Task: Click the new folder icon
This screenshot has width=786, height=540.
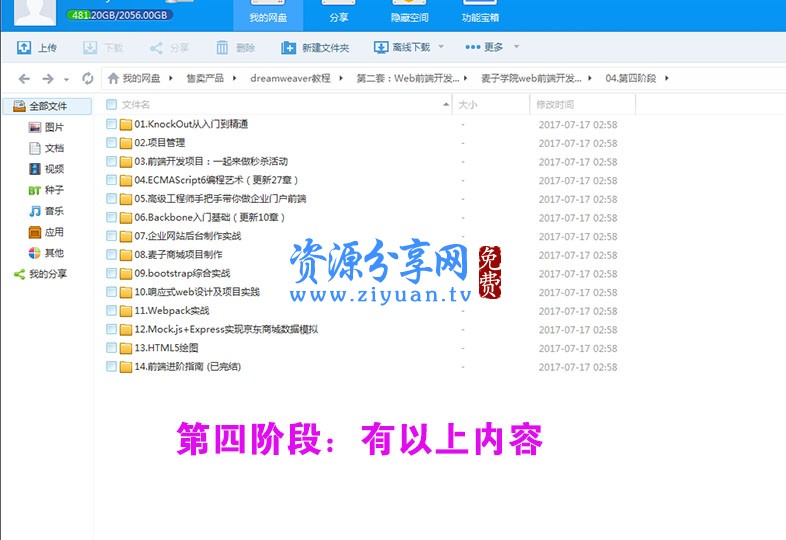Action: 288,48
